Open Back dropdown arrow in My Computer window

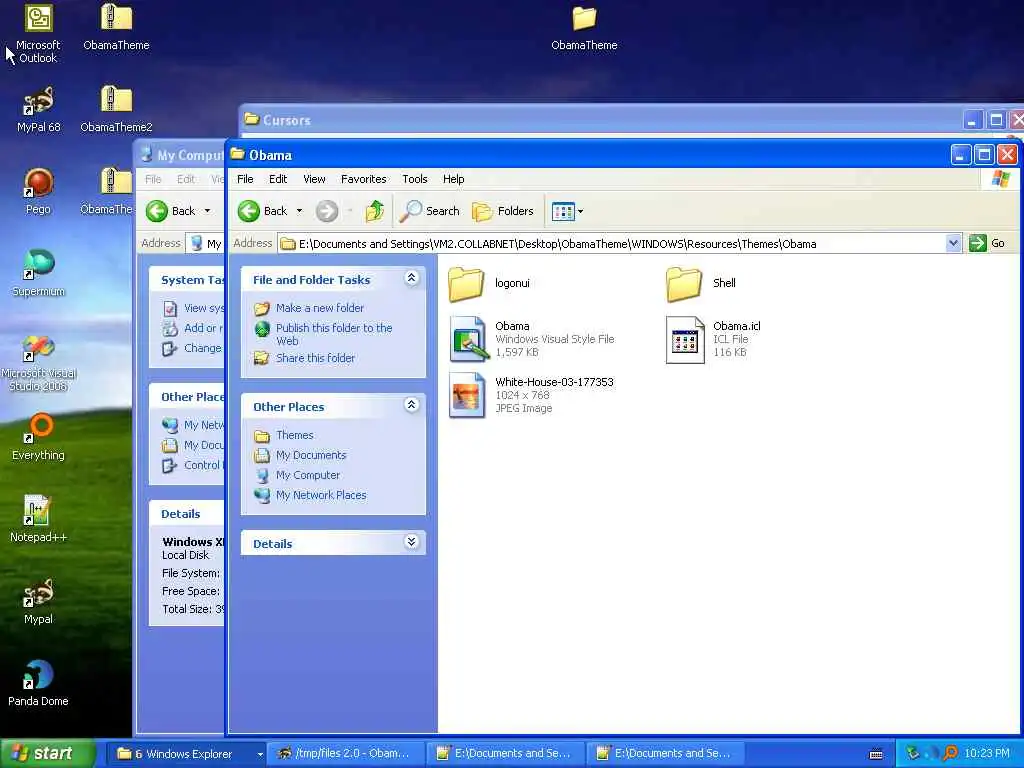(x=208, y=211)
